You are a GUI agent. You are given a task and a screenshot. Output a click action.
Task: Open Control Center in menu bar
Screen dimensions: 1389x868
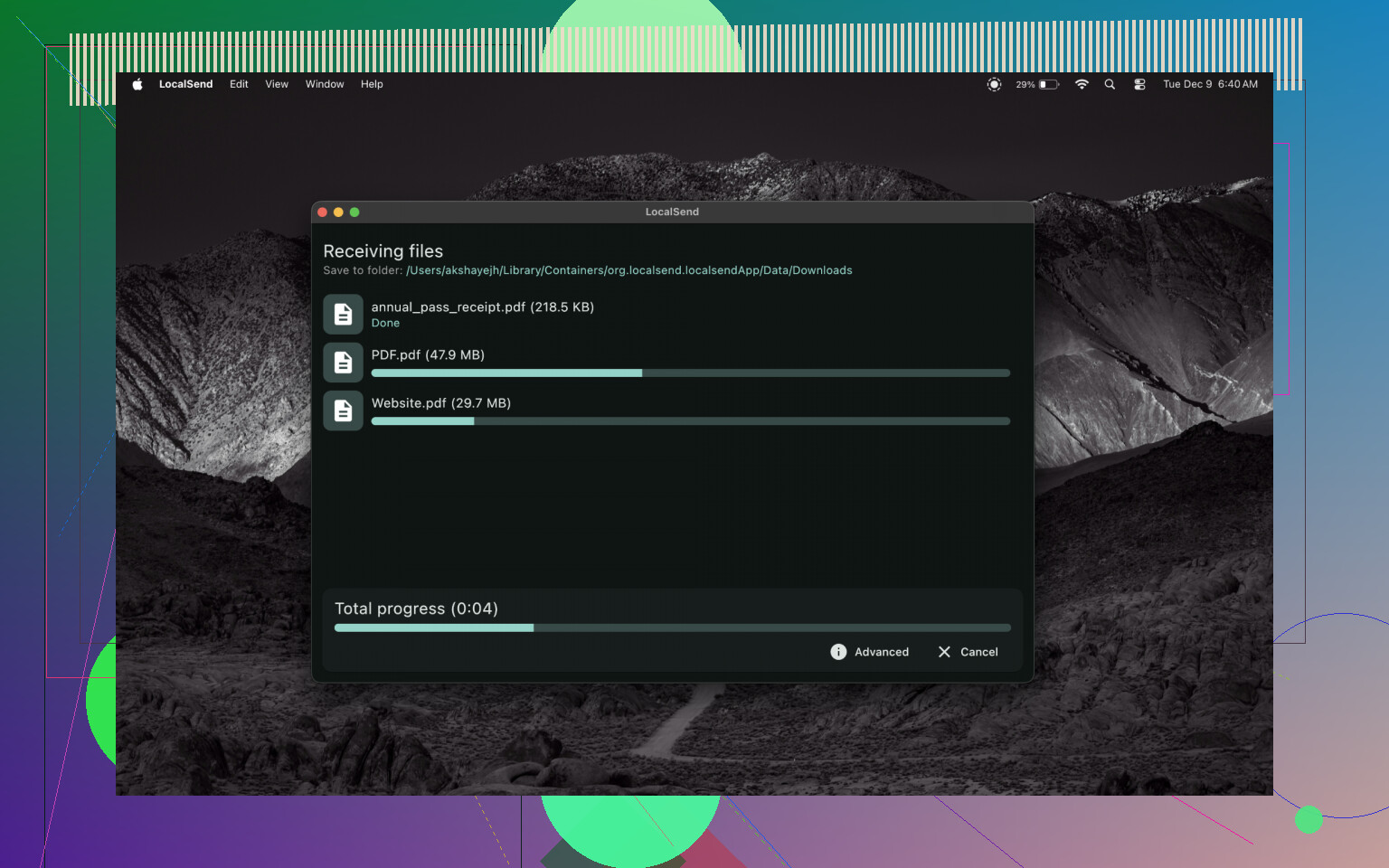tap(1139, 84)
